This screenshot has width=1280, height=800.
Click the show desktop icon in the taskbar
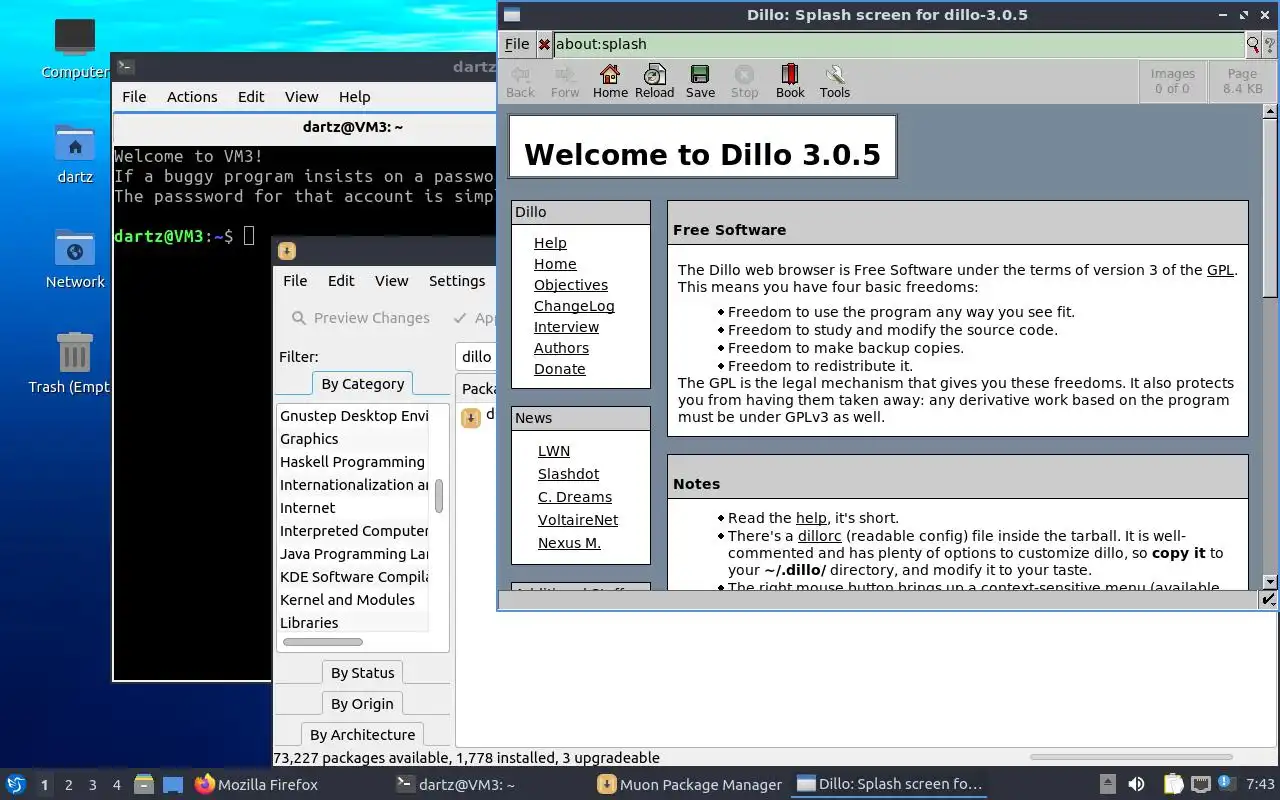coord(173,785)
